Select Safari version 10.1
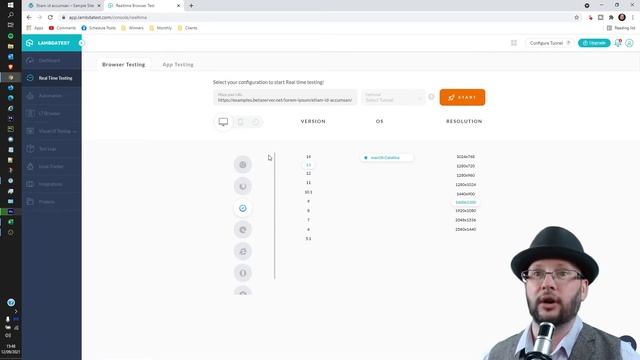The image size is (640, 360). [x=309, y=192]
